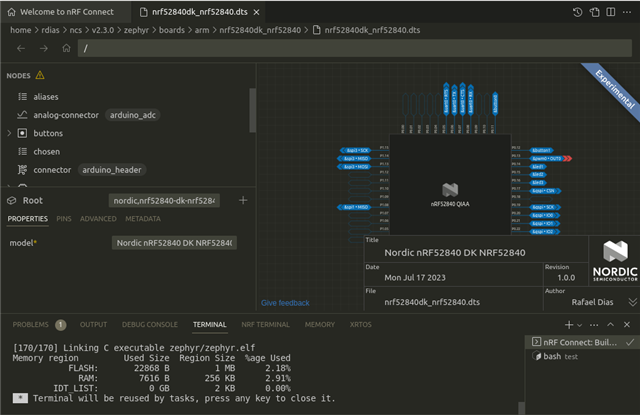Click the zephyr breadcrumb segment
This screenshot has height=415, width=640.
coord(136,30)
